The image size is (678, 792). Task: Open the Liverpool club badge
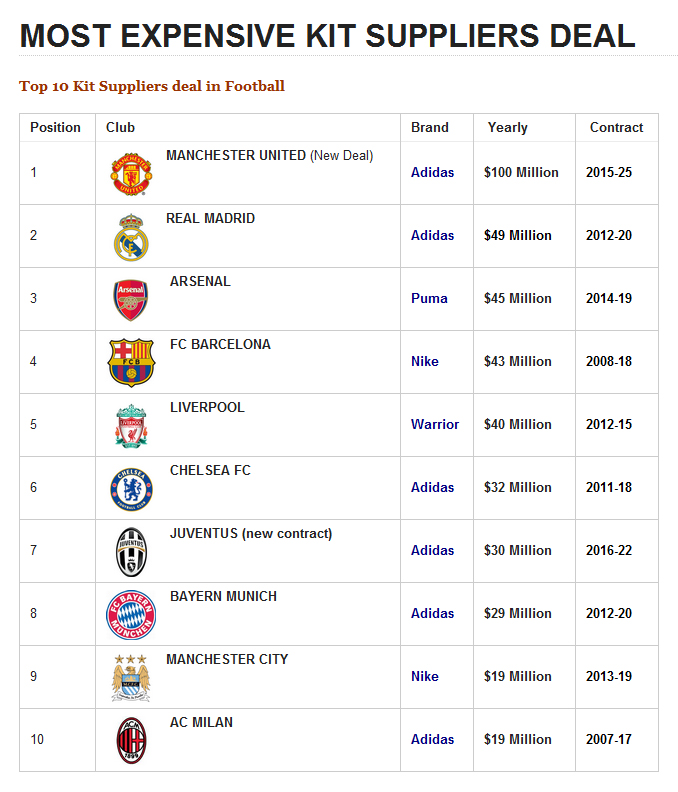131,426
